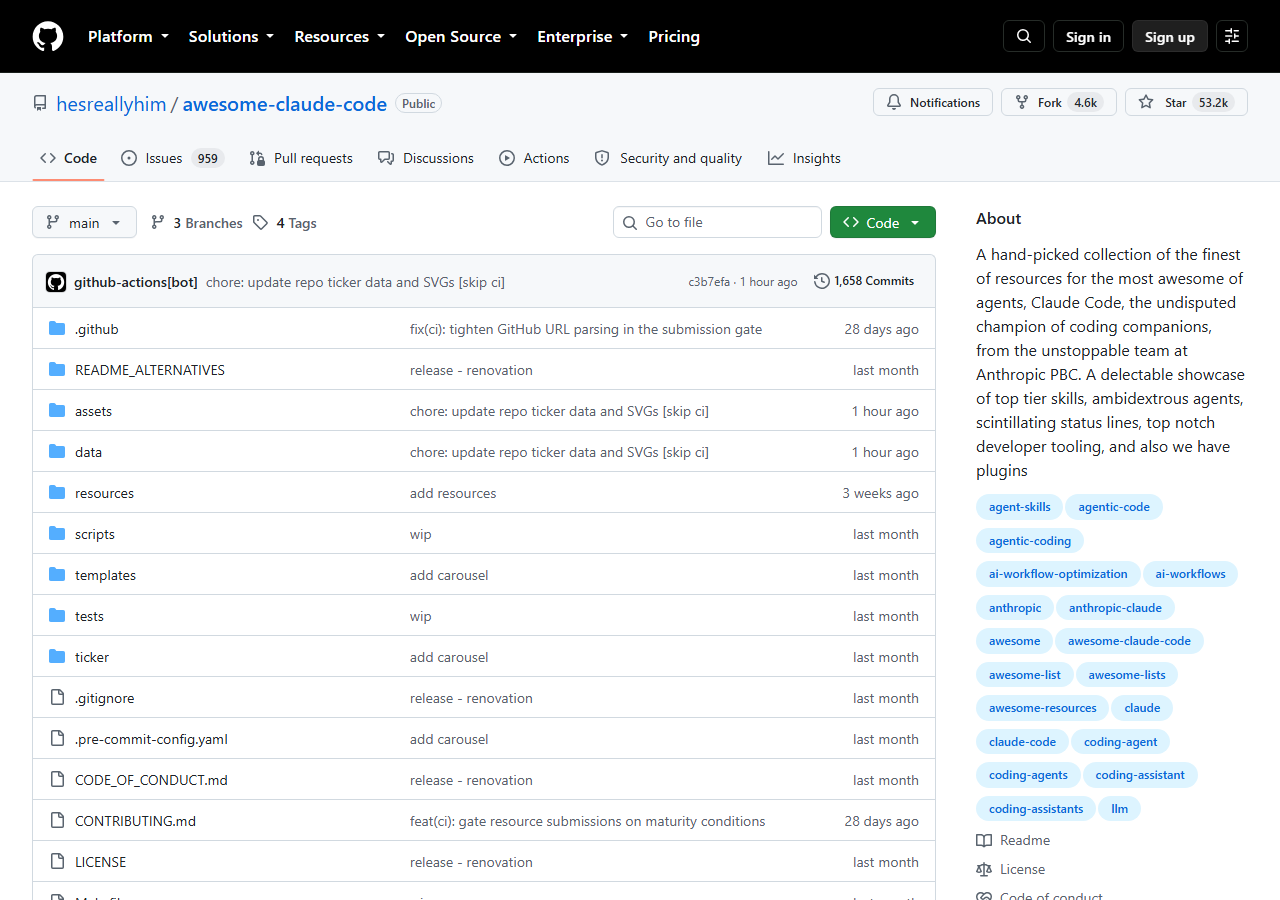This screenshot has height=900, width=1280.
Task: Open the hesreallyhim owner link
Action: 111,104
